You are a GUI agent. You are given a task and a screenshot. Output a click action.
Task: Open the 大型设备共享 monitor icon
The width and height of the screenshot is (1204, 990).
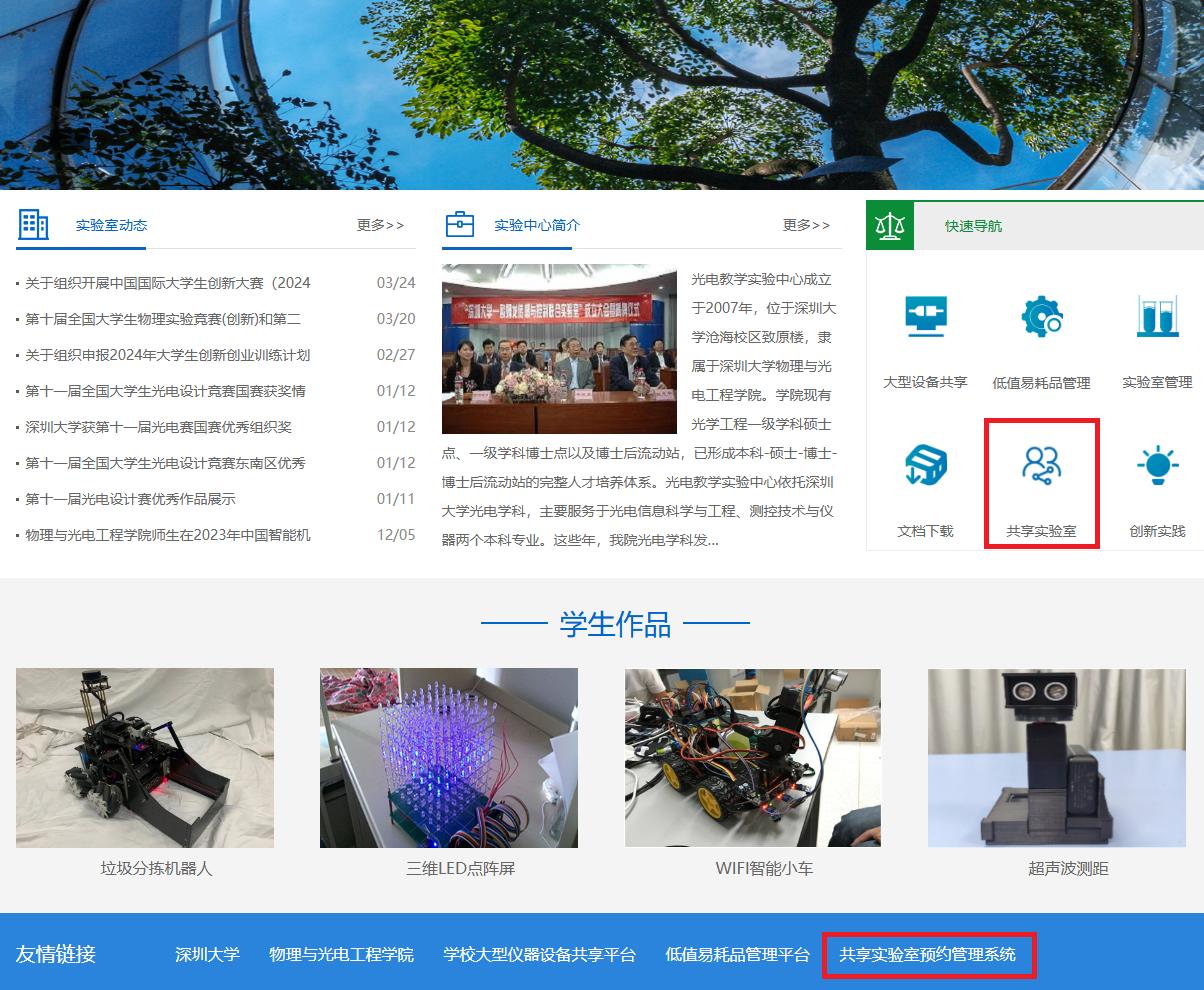point(925,316)
